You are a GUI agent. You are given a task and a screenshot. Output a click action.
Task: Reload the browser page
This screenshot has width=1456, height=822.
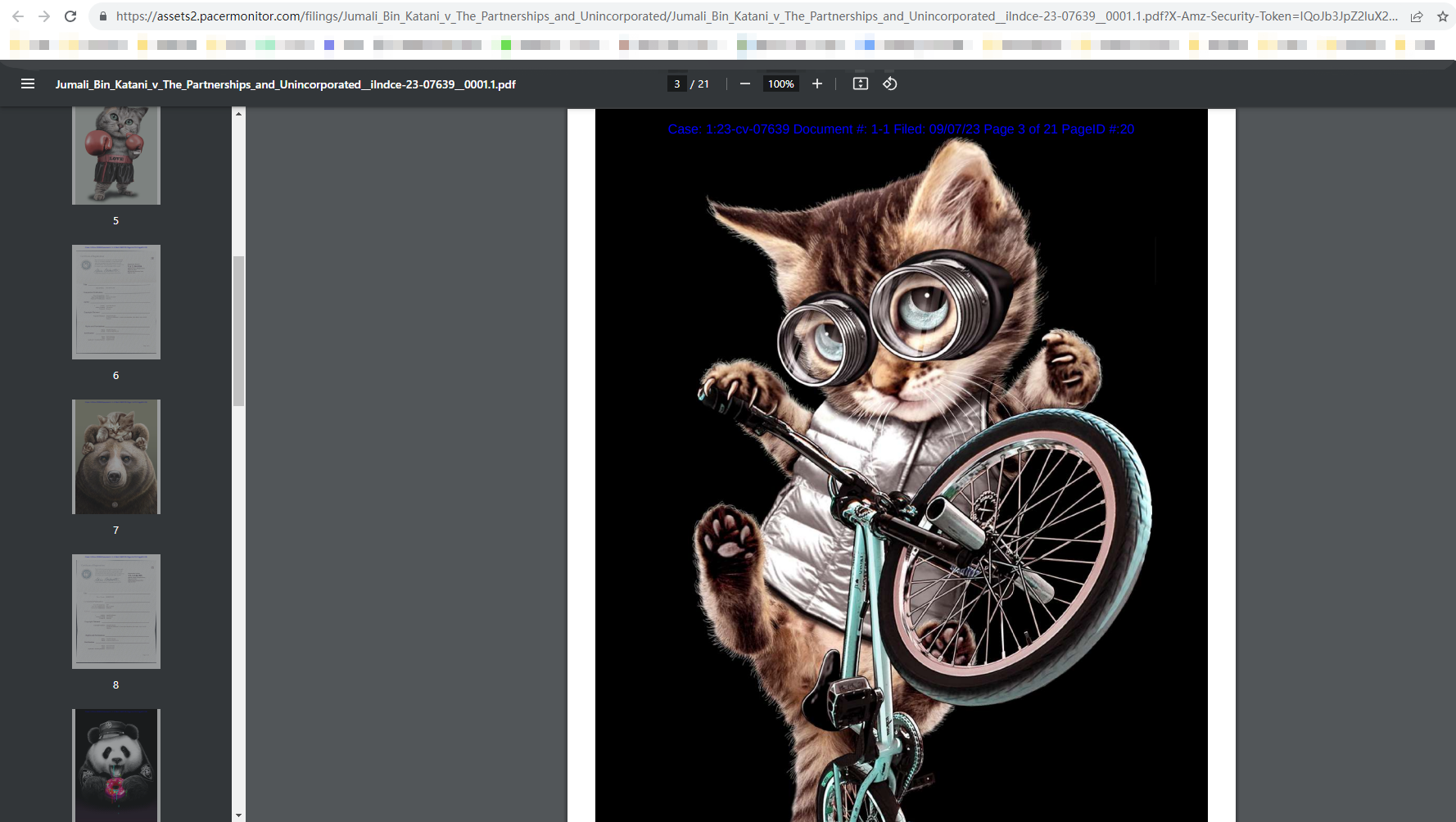point(70,16)
